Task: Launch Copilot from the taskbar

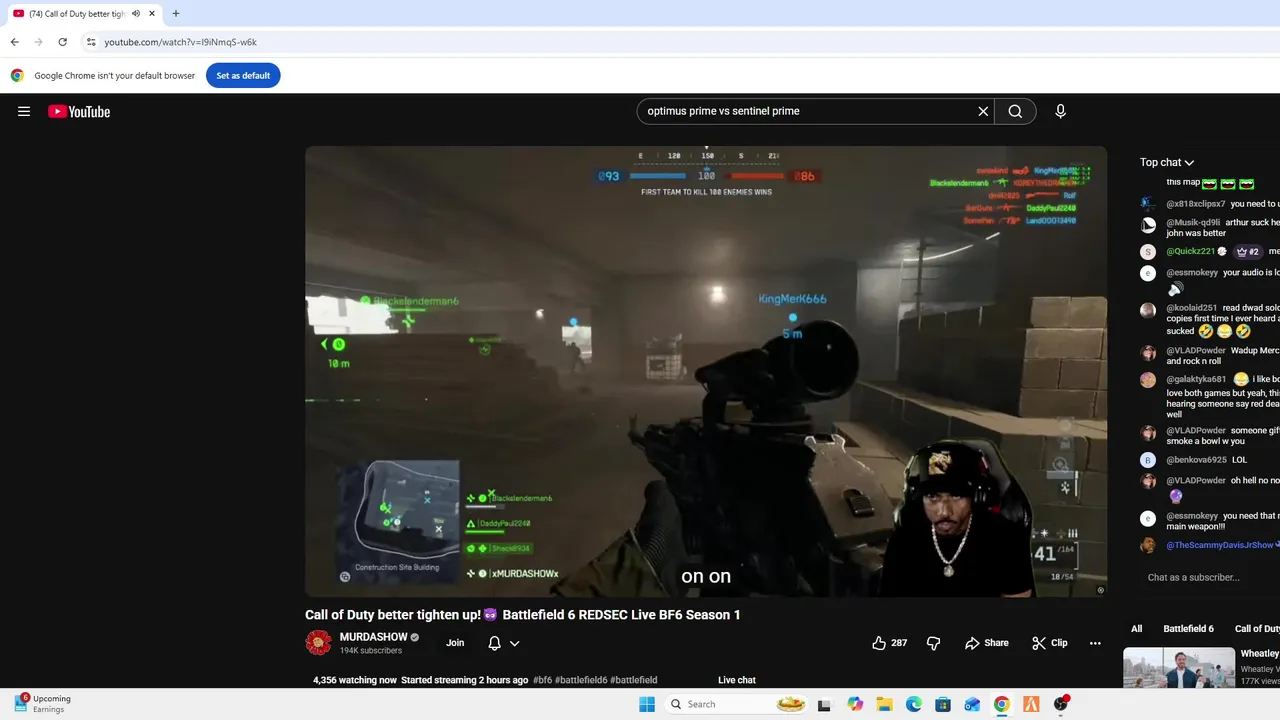Action: pos(855,704)
